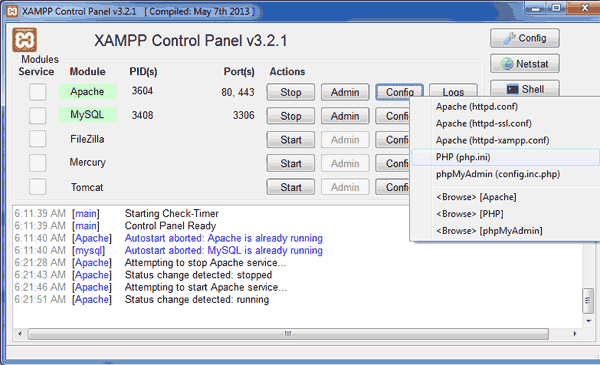This screenshot has width=600, height=365.
Task: Click 'Autostart aborted: Apache is already running'
Action: pos(223,238)
